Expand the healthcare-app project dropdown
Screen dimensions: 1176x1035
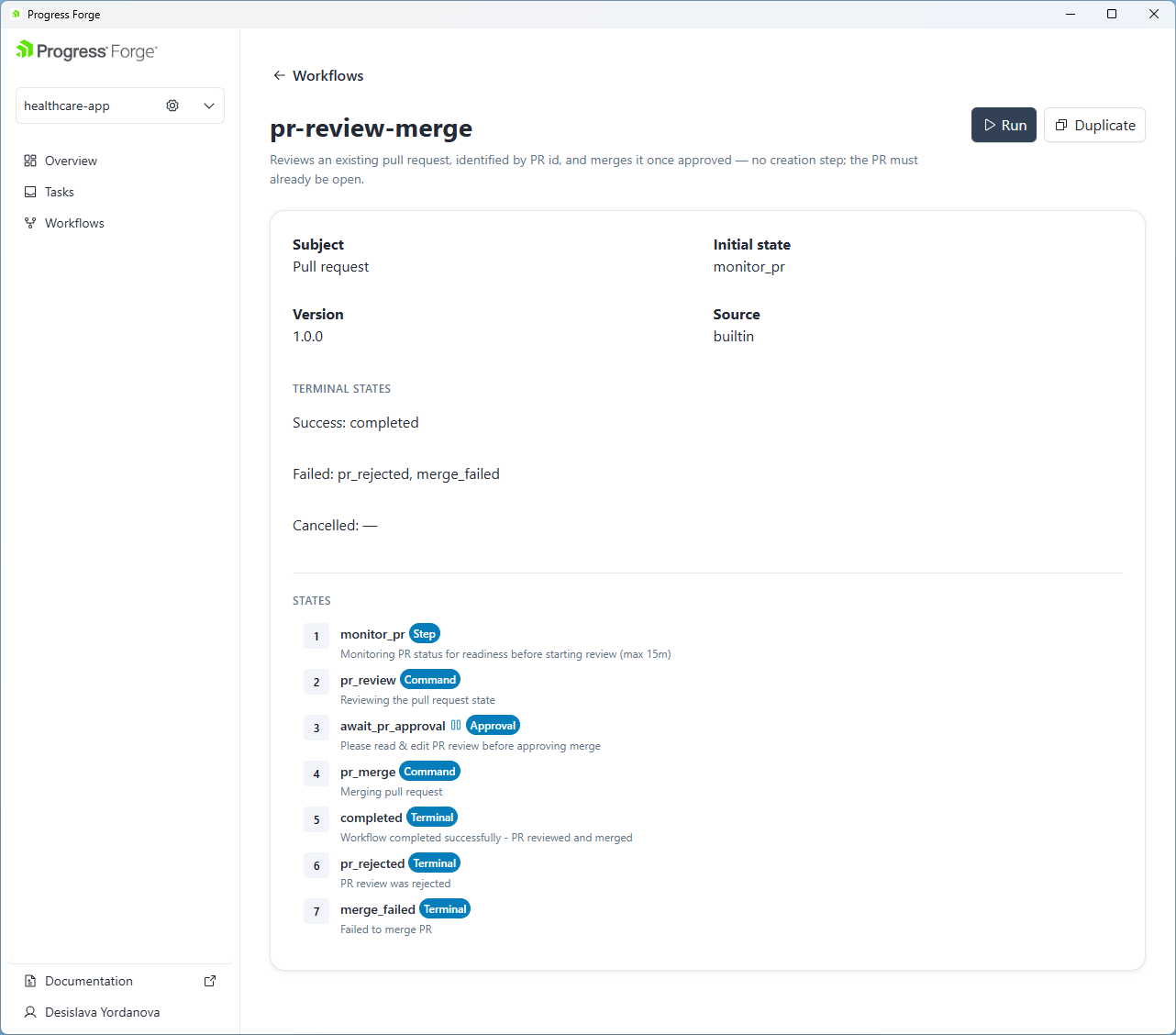[209, 106]
